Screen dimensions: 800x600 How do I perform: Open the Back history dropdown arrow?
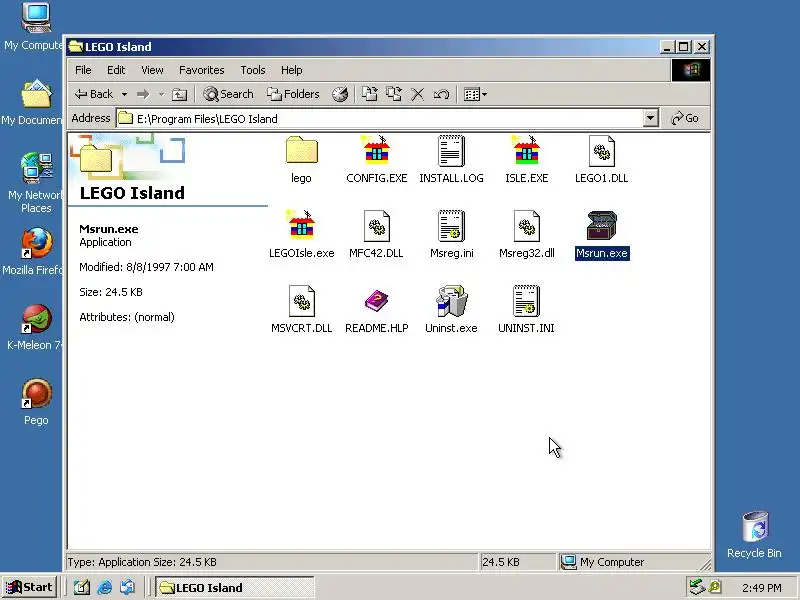pos(124,94)
